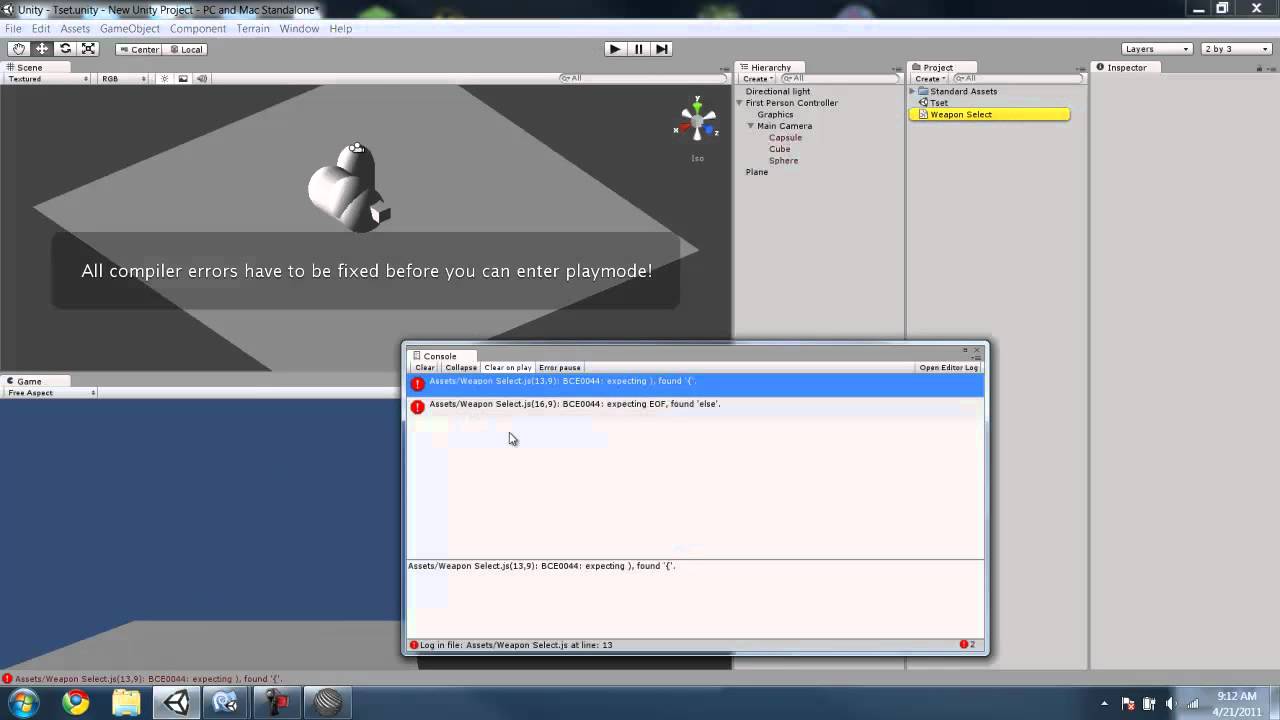The image size is (1280, 720).
Task: Toggle scene lighting sun icon
Action: [x=165, y=78]
